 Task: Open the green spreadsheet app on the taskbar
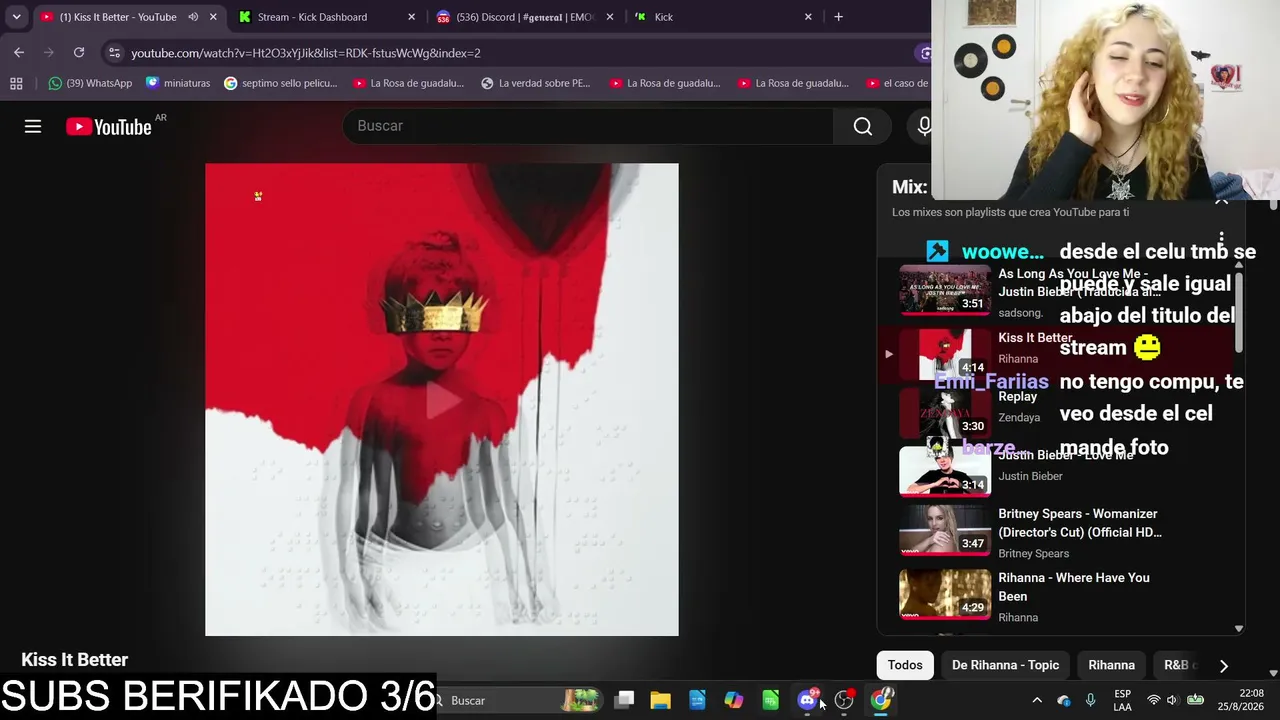770,700
